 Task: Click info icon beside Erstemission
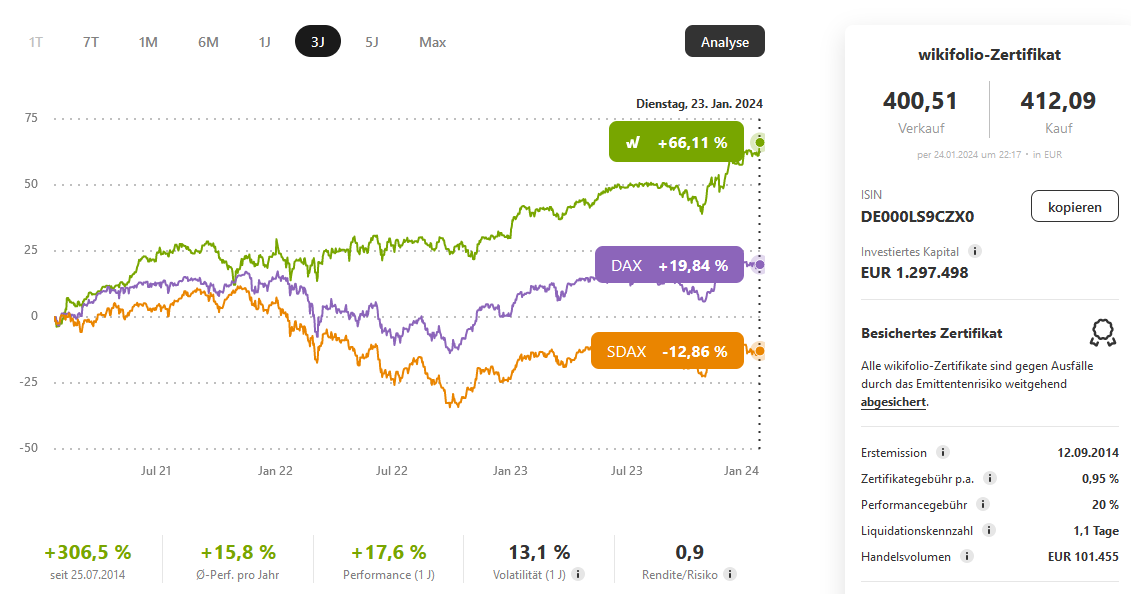[942, 453]
